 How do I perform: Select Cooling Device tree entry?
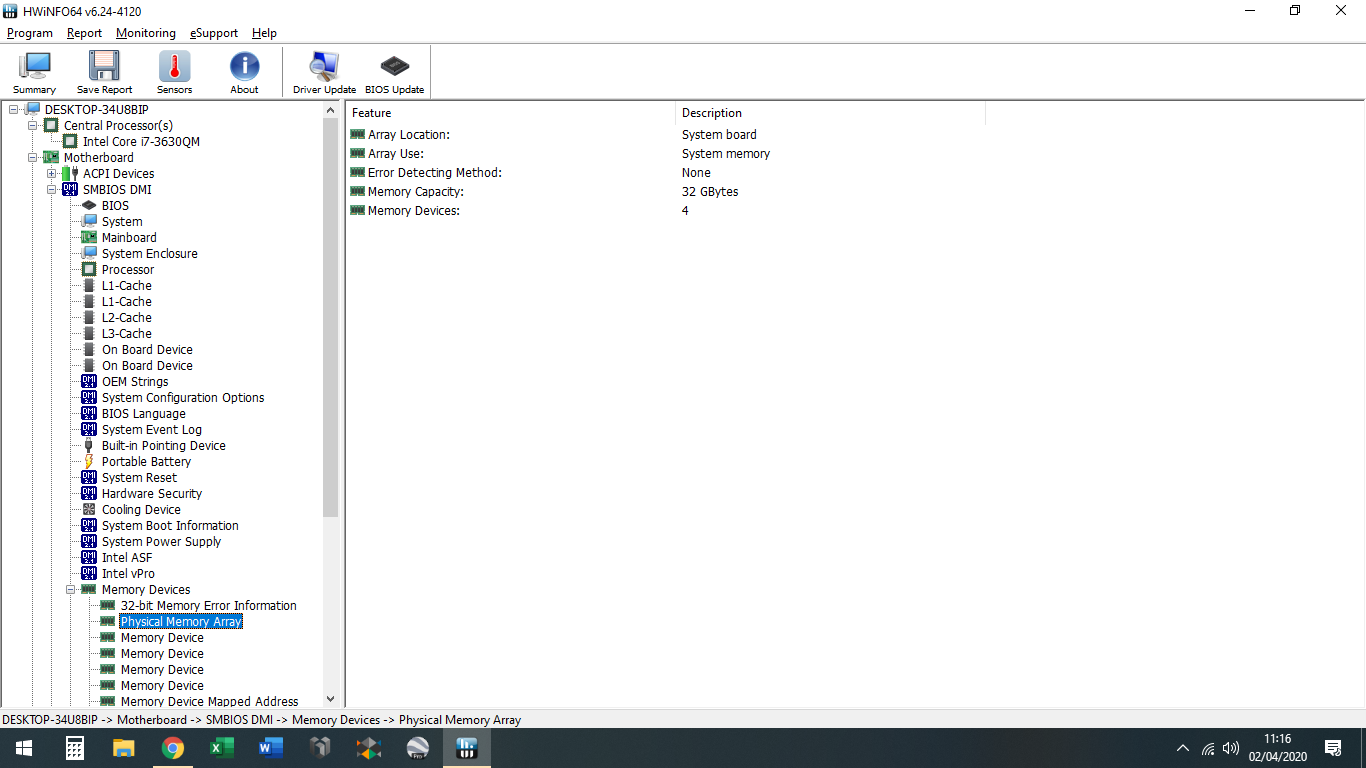pyautogui.click(x=141, y=509)
